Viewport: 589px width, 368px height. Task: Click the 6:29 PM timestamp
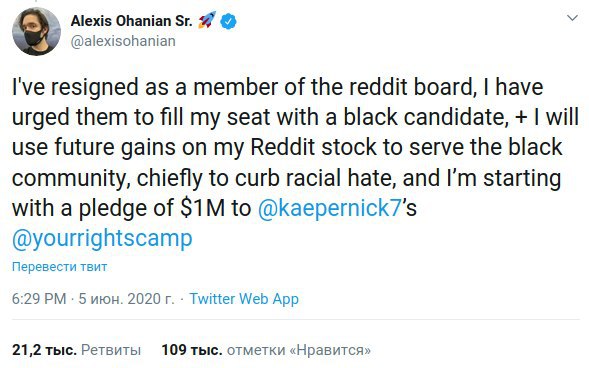tap(39, 299)
